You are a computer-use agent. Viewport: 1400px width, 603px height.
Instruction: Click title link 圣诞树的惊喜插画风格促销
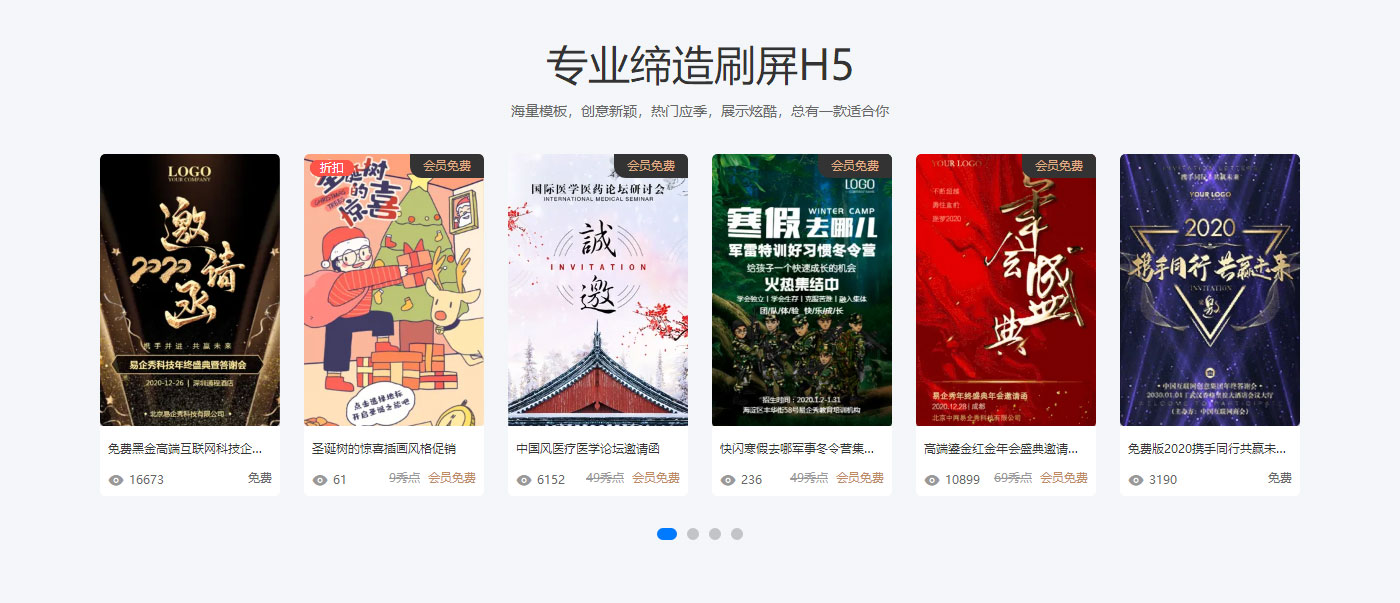pyautogui.click(x=384, y=449)
